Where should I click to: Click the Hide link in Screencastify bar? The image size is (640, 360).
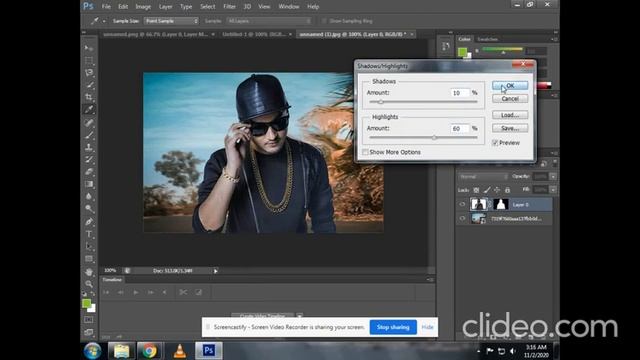coord(427,327)
